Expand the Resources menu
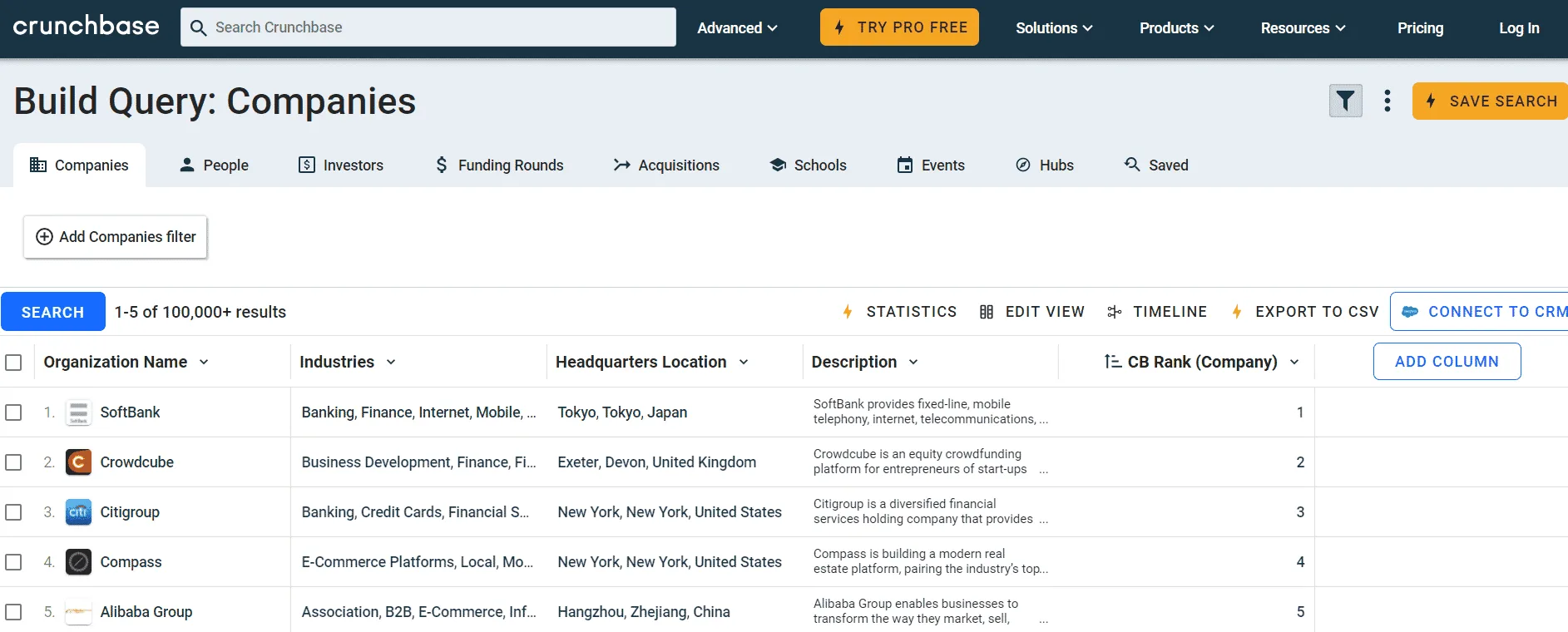 pos(1303,28)
